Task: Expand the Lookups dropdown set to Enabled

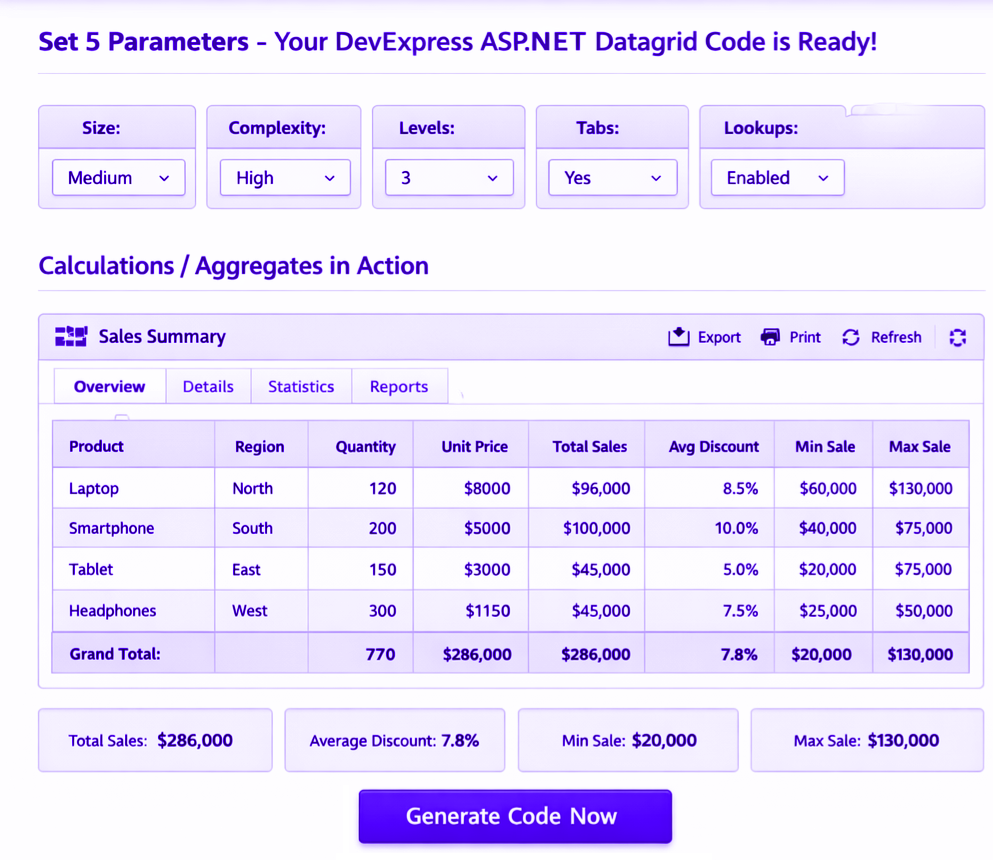Action: click(x=777, y=178)
